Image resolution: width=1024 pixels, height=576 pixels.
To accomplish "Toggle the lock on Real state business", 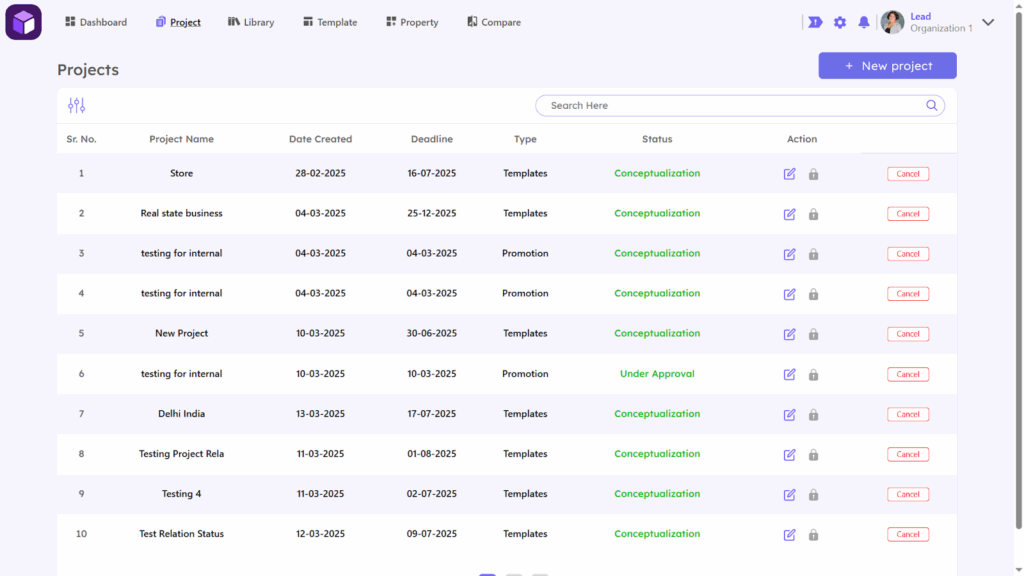I will pos(813,214).
